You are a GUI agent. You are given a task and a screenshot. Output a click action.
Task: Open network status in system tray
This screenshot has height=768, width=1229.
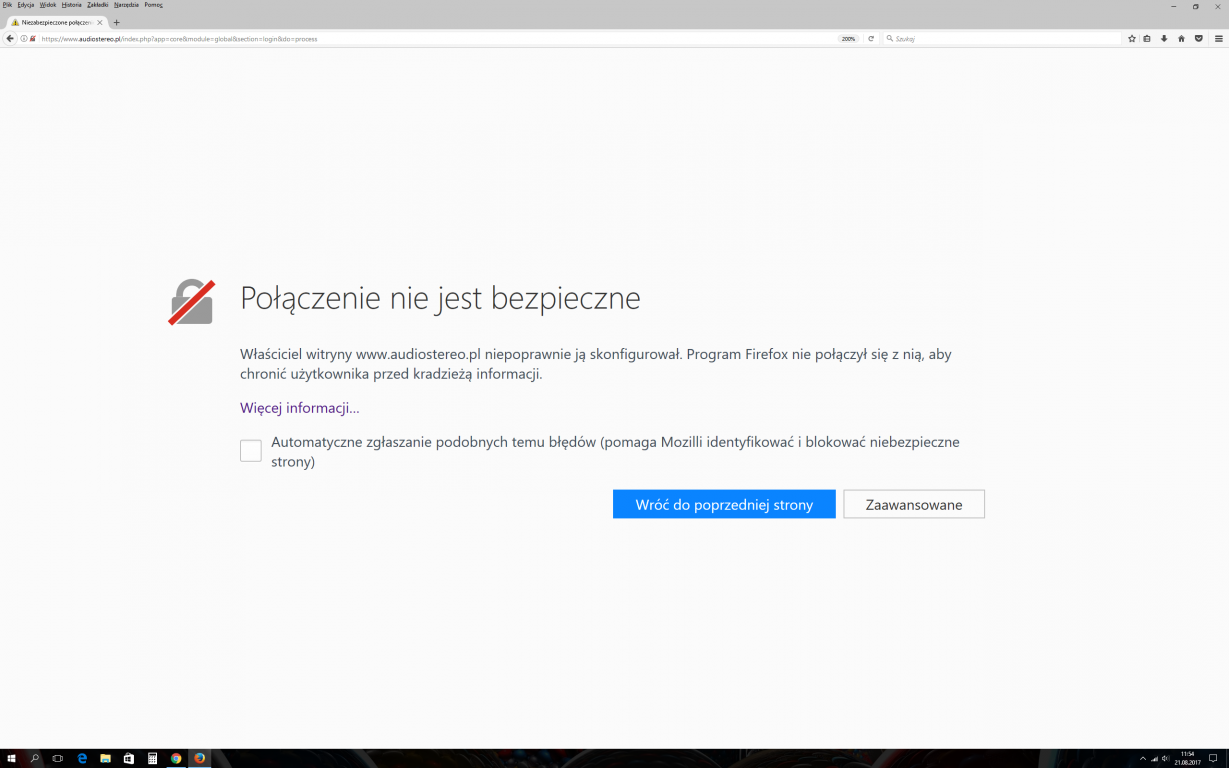[x=1154, y=758]
